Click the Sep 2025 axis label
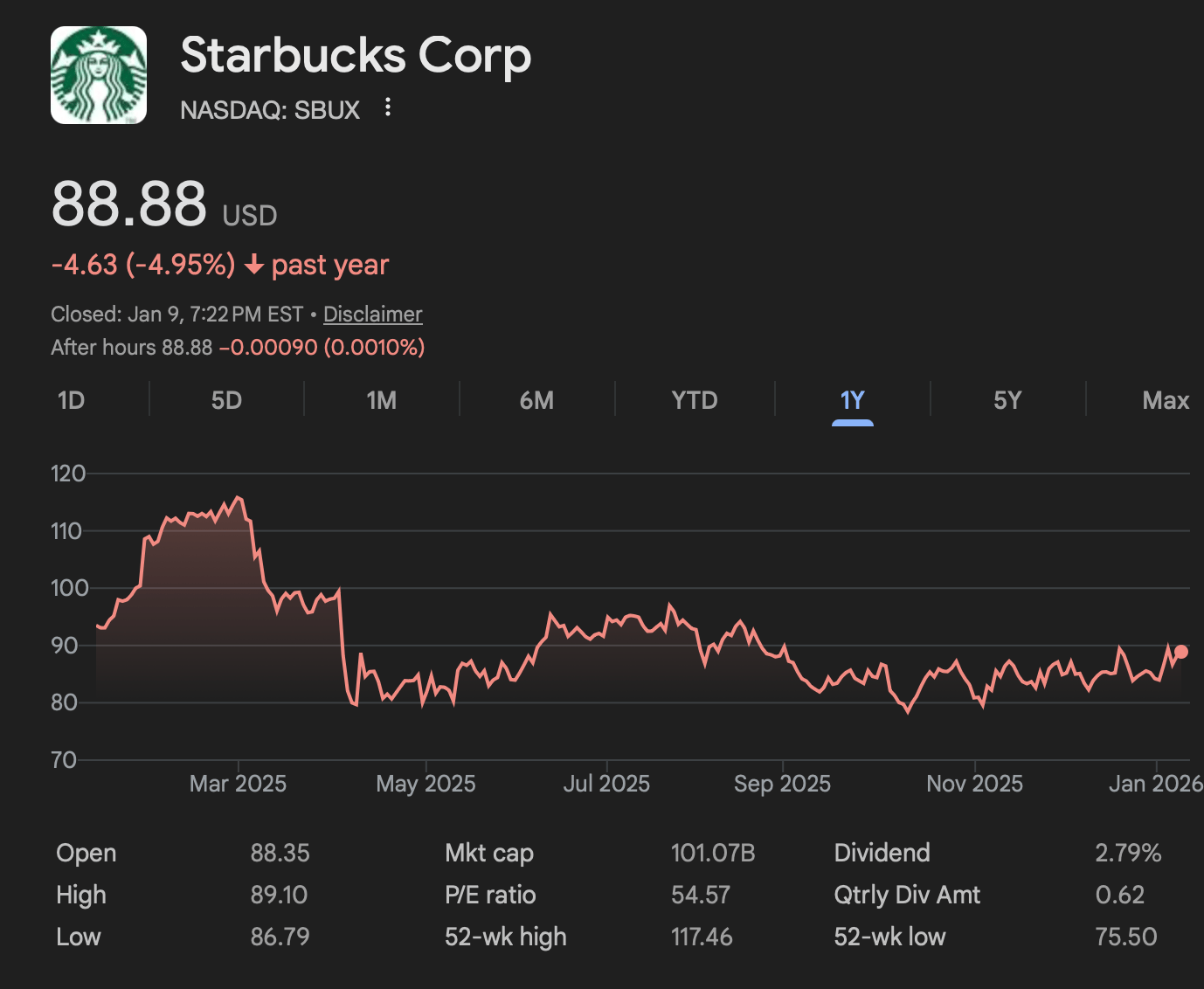Image resolution: width=1204 pixels, height=989 pixels. click(782, 784)
